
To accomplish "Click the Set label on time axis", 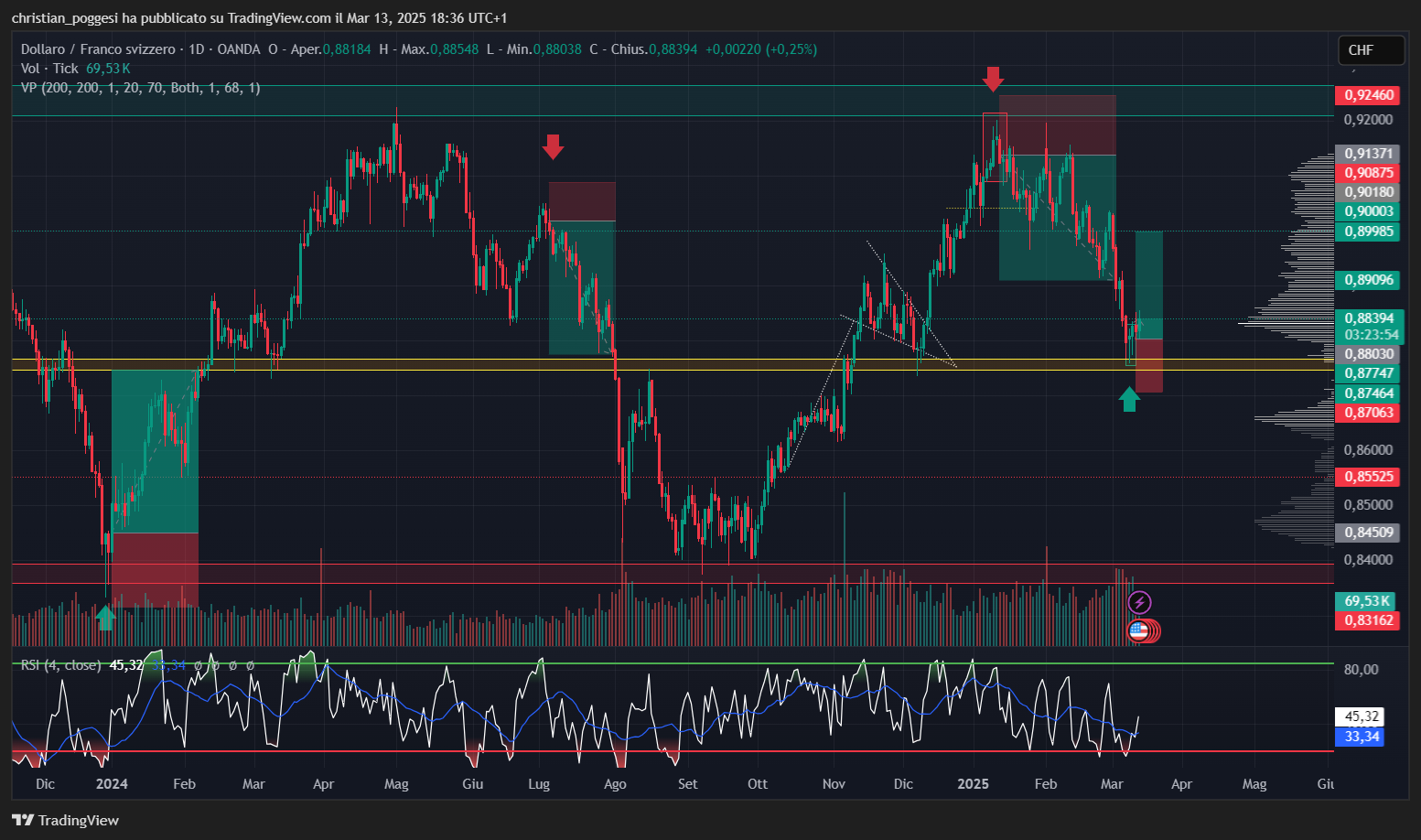I will [x=687, y=784].
